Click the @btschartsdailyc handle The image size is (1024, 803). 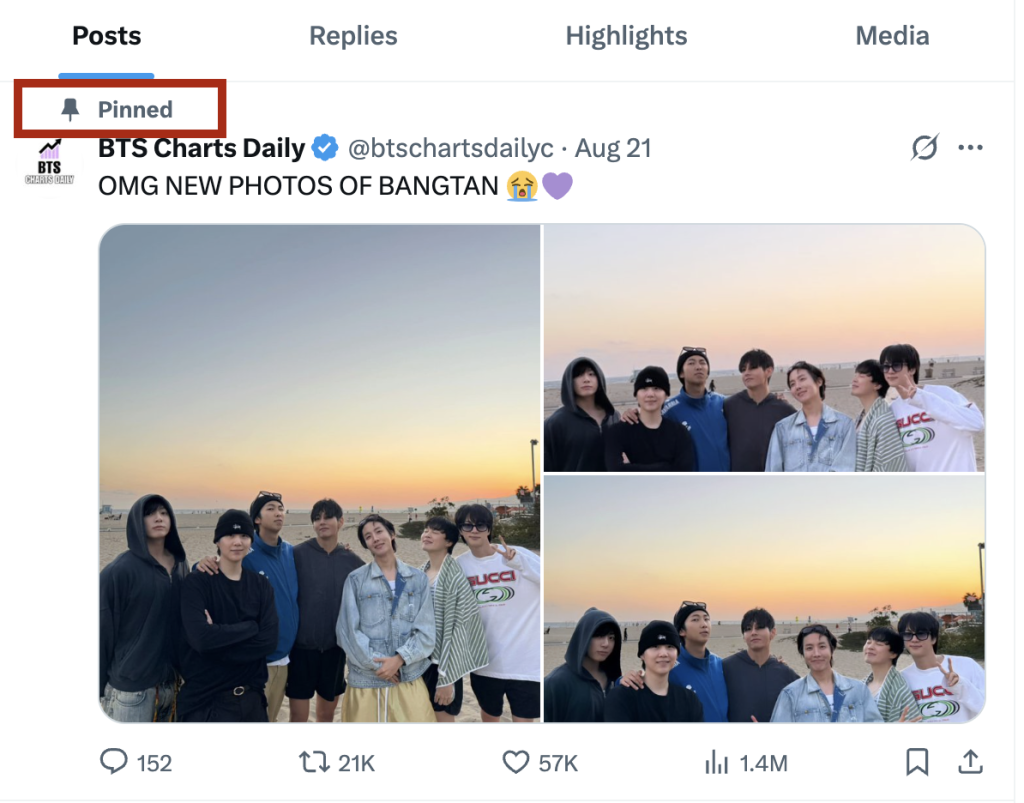(450, 149)
